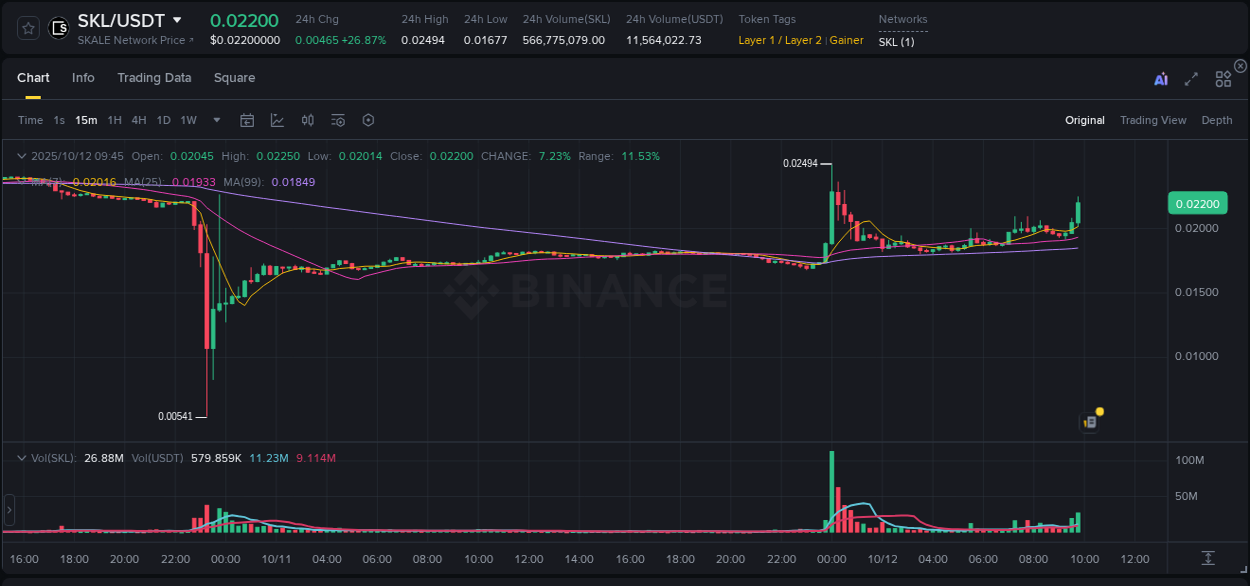Open full-screen chart view via diagonal arrows
The image size is (1250, 586).
[x=1191, y=79]
